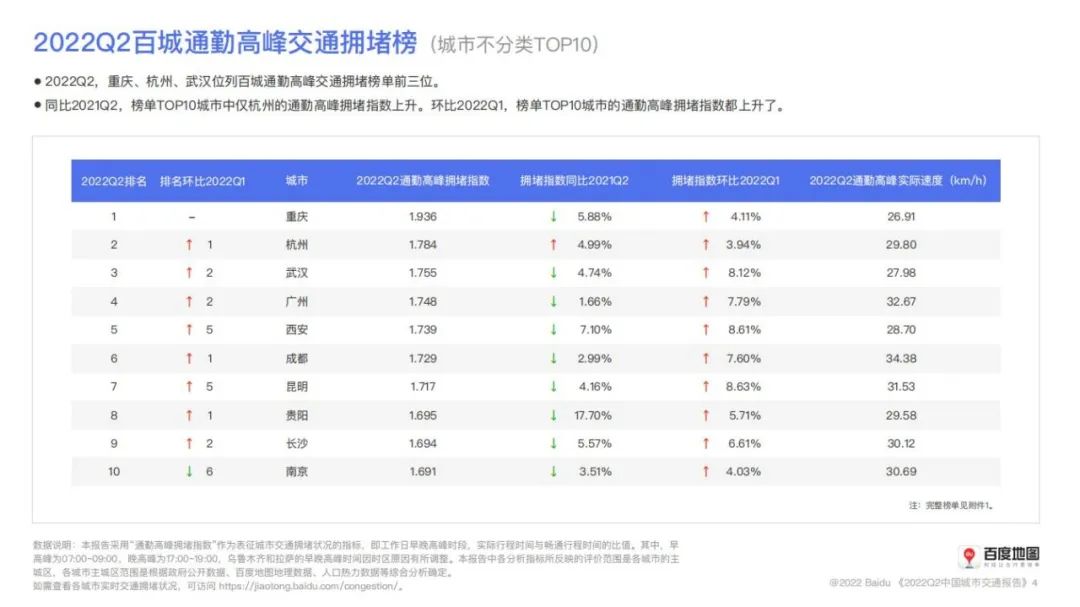Click speed value 30.12

pyautogui.click(x=901, y=444)
